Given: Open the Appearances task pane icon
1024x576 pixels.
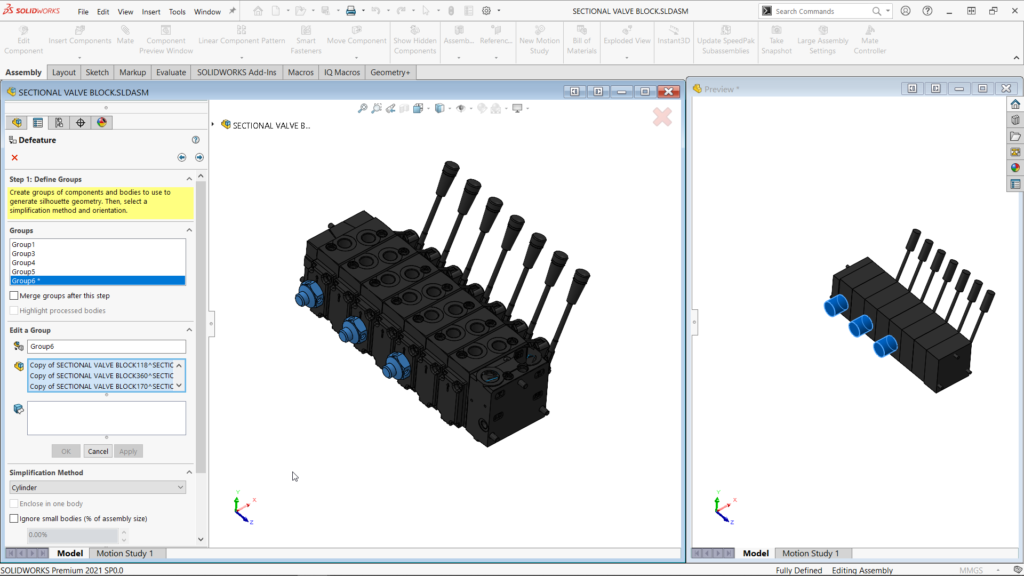Looking at the screenshot, I should pos(1015,168).
